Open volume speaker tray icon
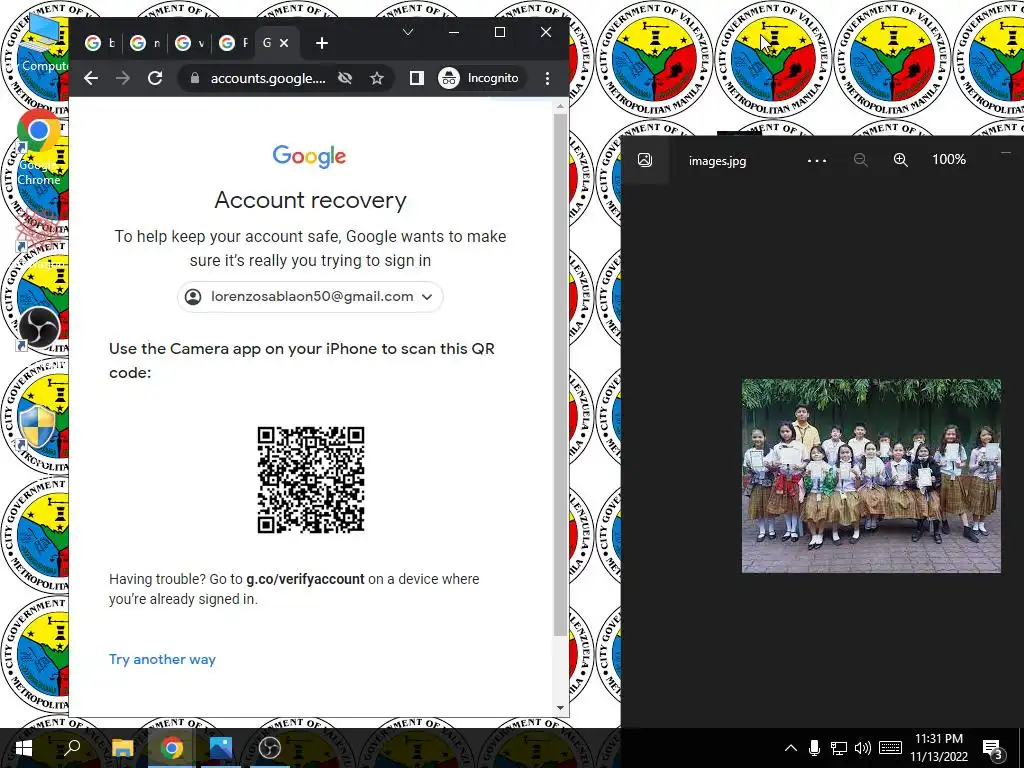1024x768 pixels. (863, 748)
